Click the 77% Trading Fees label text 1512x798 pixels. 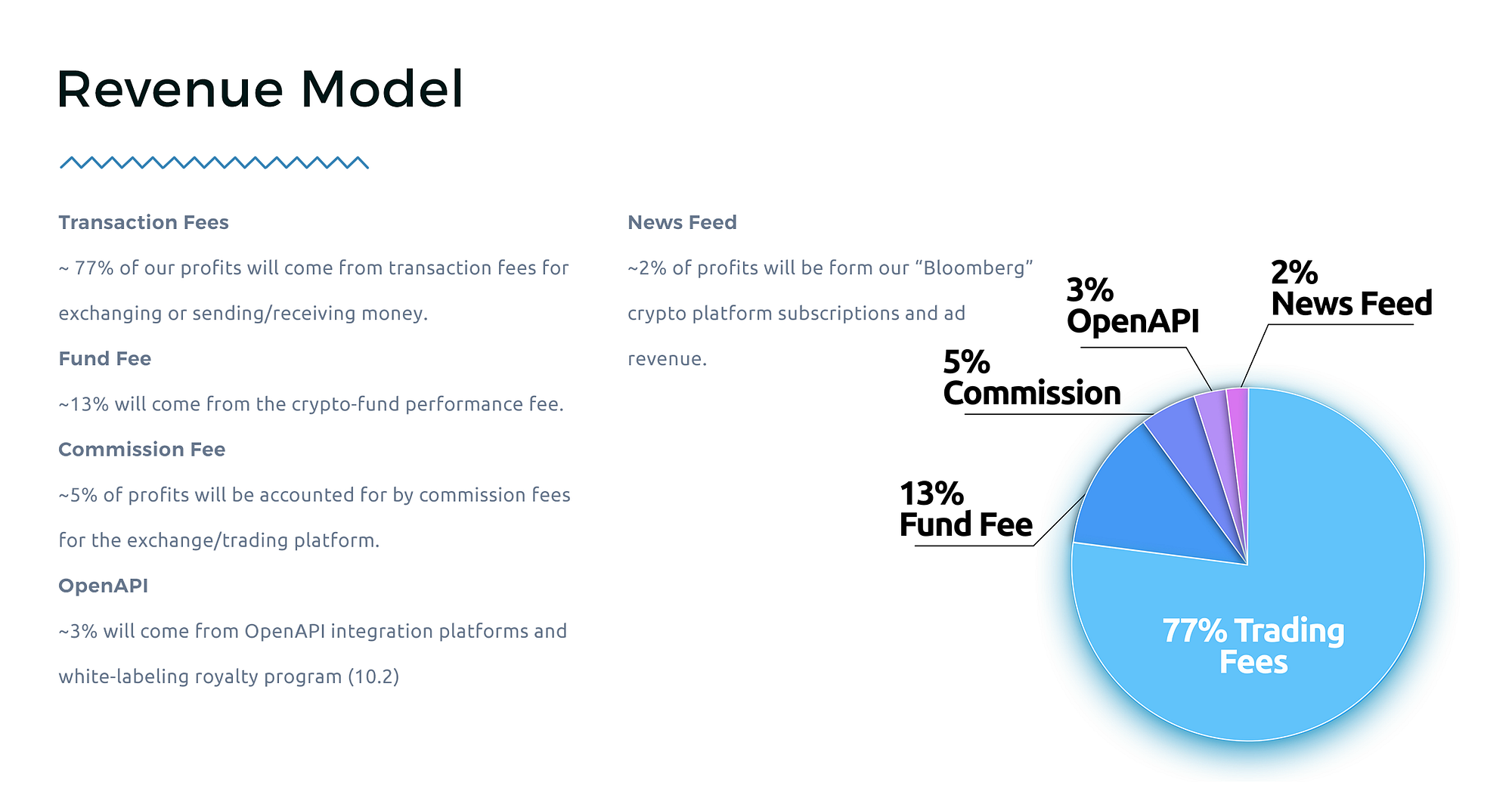coord(1253,646)
